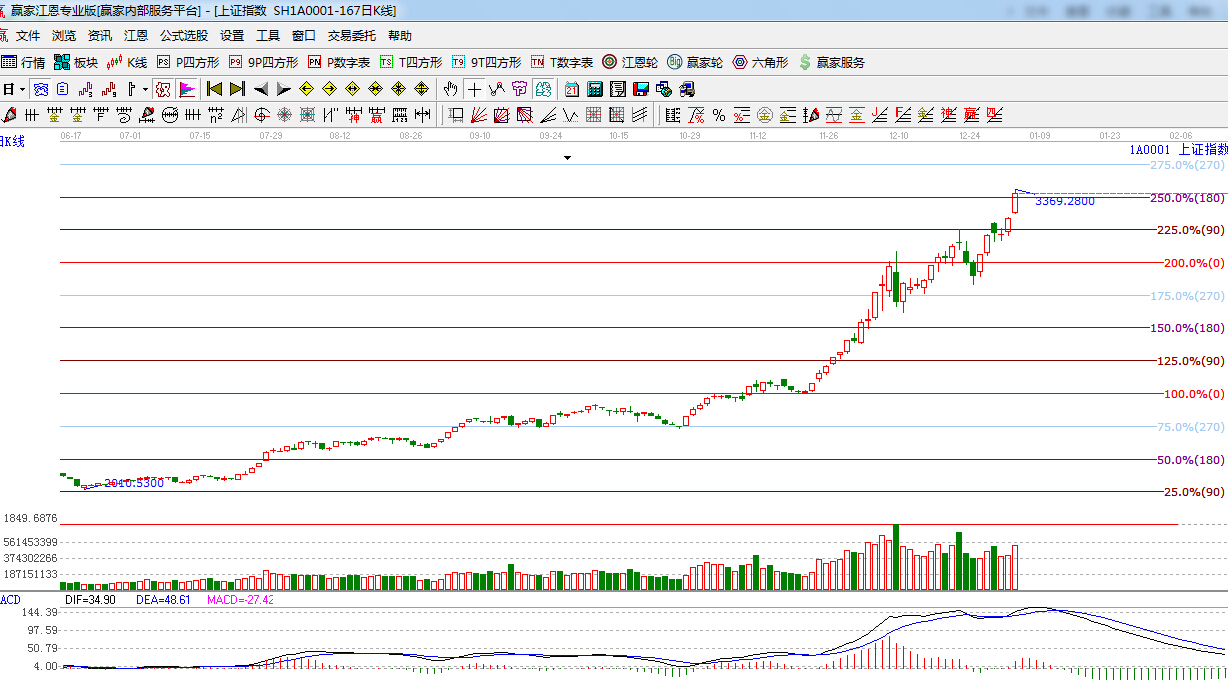Screen dimensions: 1228x680
Task: Open the 公式选股 menu
Action: click(x=184, y=36)
